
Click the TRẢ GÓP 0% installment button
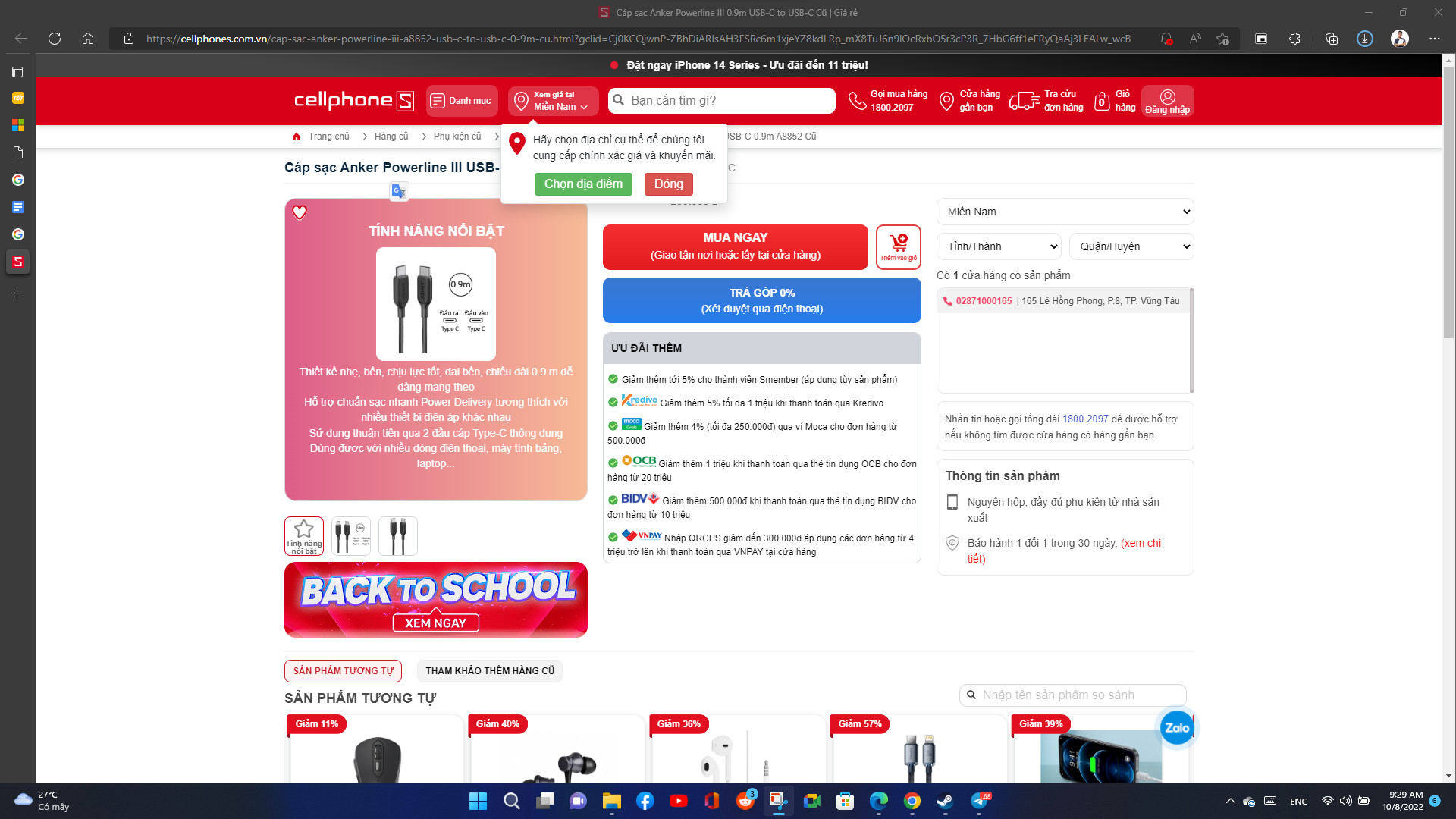(x=761, y=300)
